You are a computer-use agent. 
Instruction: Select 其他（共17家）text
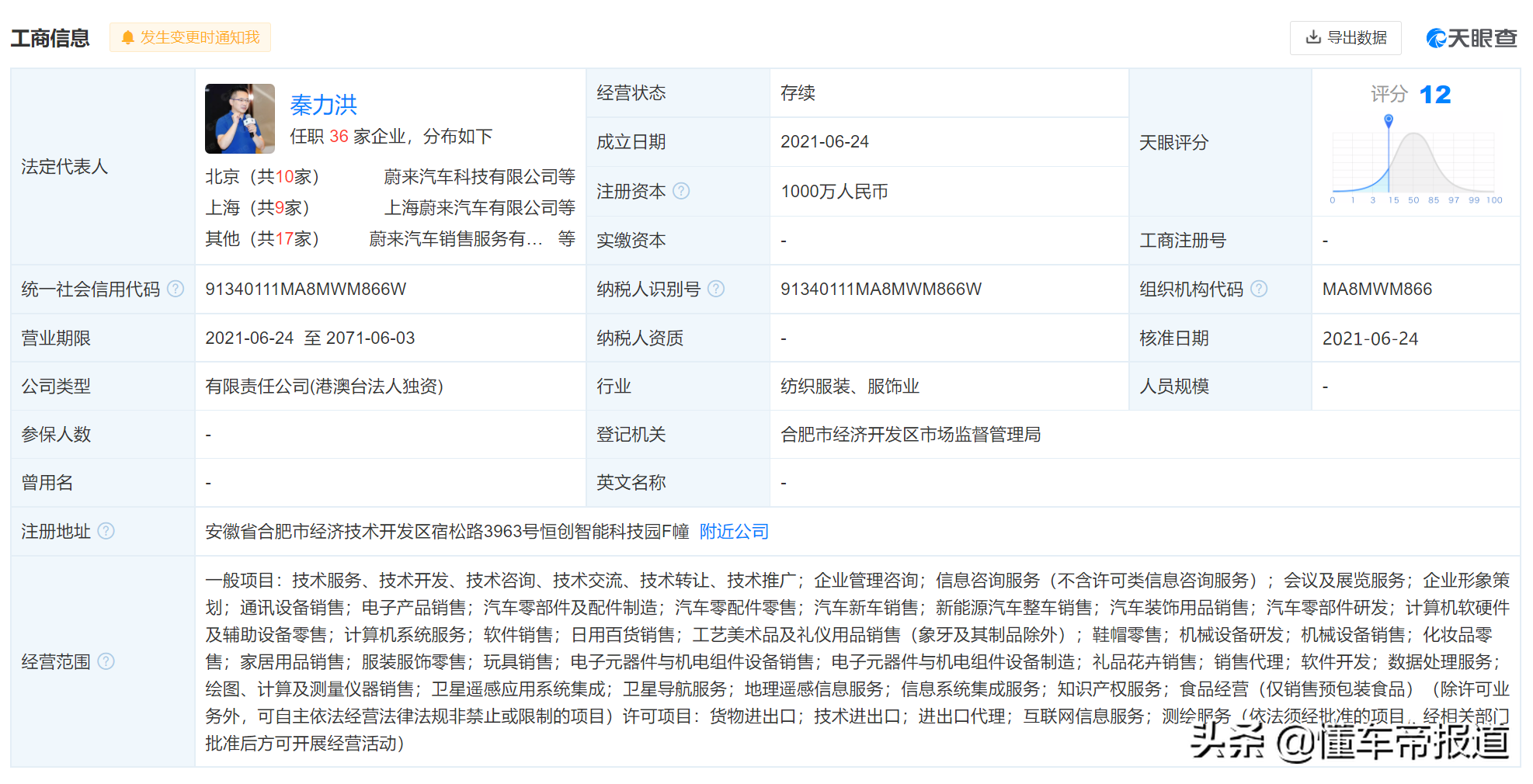(x=262, y=239)
